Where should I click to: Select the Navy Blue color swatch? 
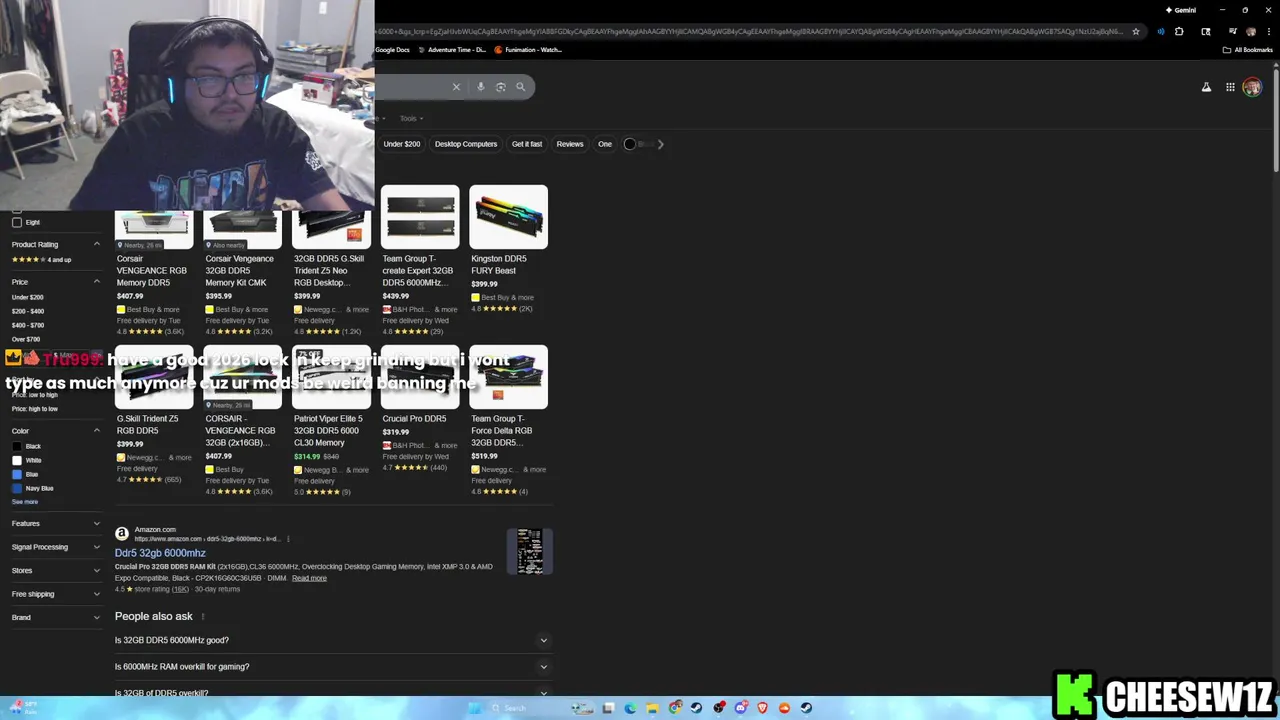point(17,488)
